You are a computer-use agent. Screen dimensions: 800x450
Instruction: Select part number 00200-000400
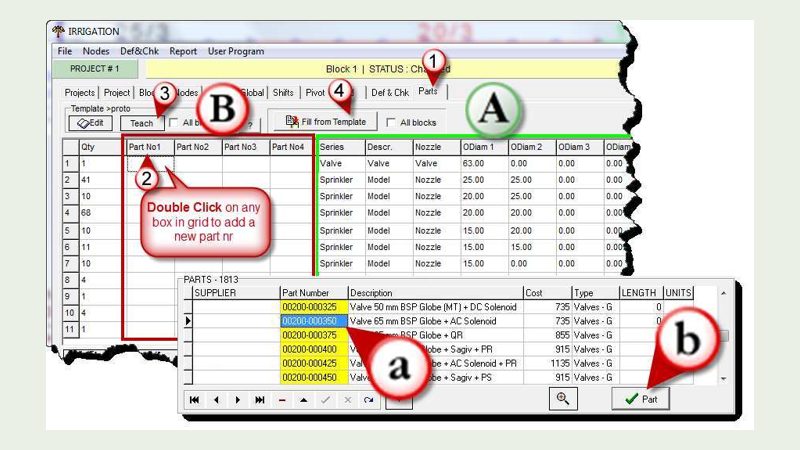(x=314, y=349)
